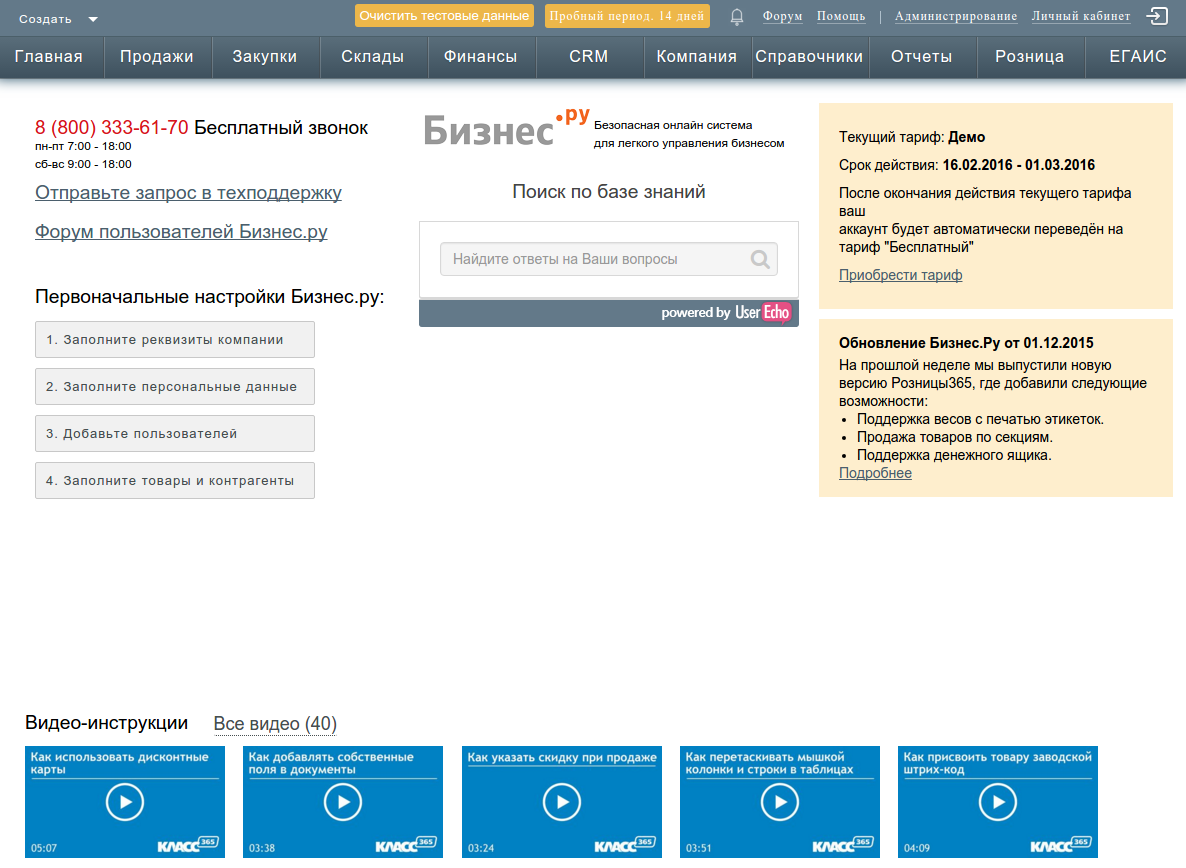Play the discount cards video tutorial
Screen dimensions: 1186x868
point(125,802)
